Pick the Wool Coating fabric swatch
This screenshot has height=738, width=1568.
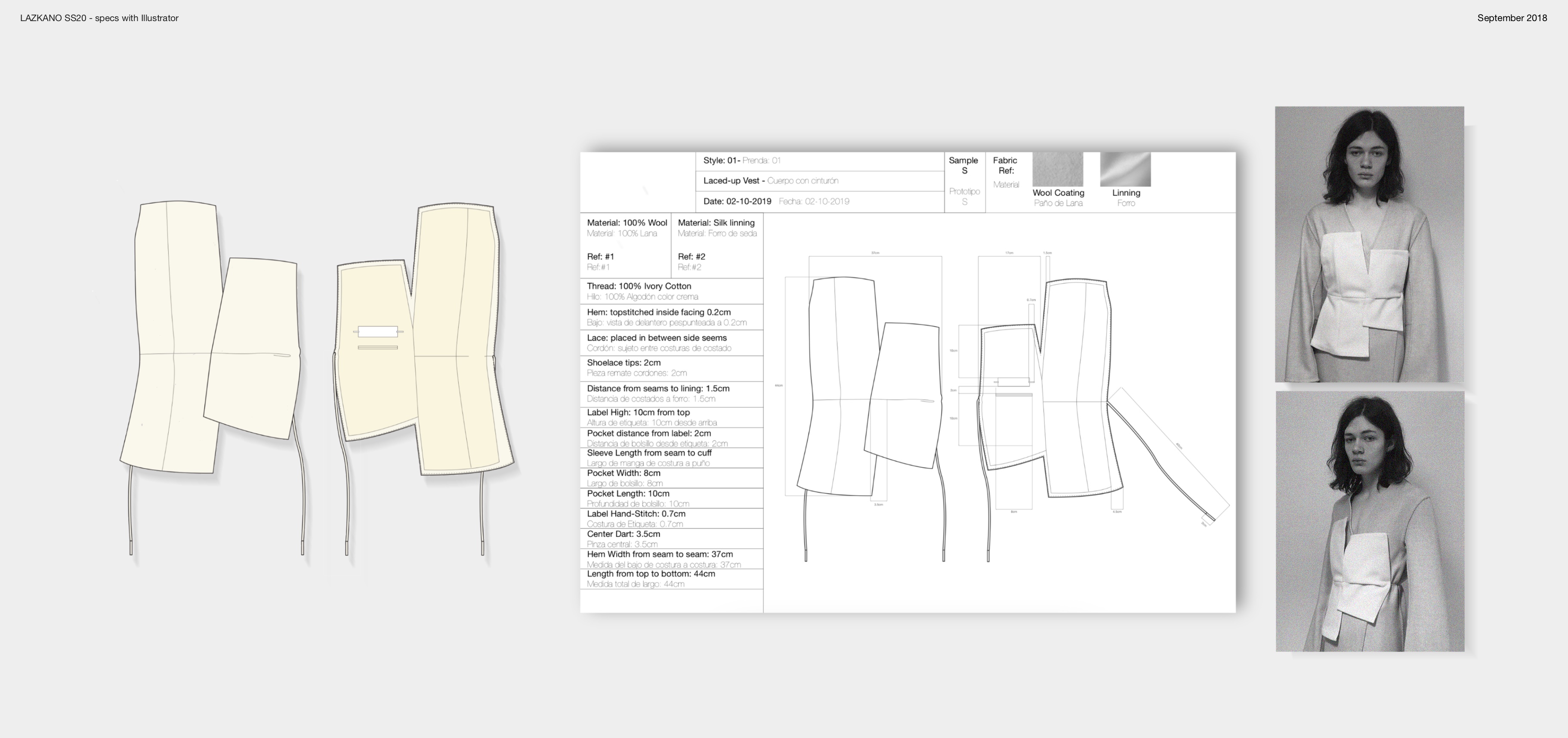[1058, 169]
